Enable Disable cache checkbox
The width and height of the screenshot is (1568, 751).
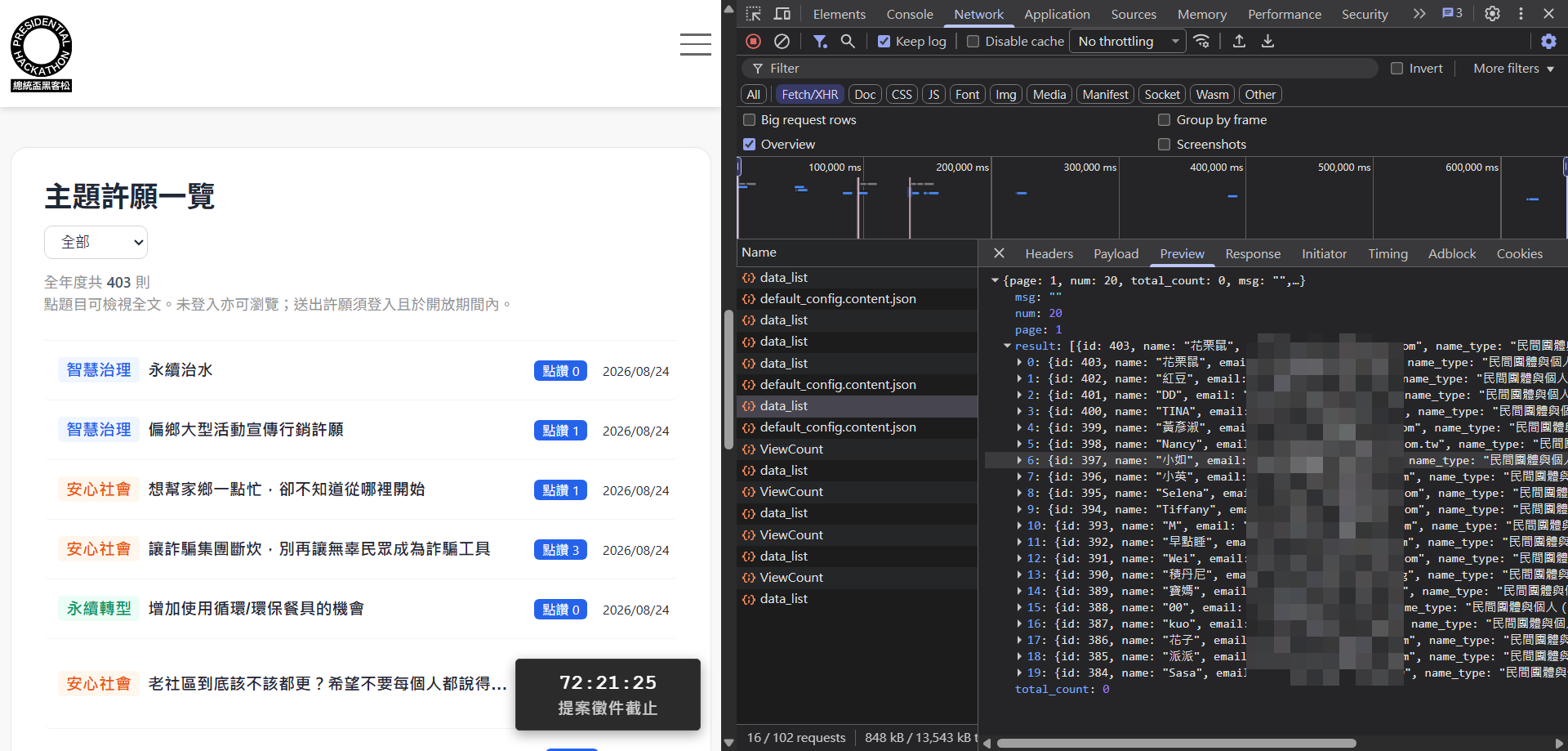[973, 42]
